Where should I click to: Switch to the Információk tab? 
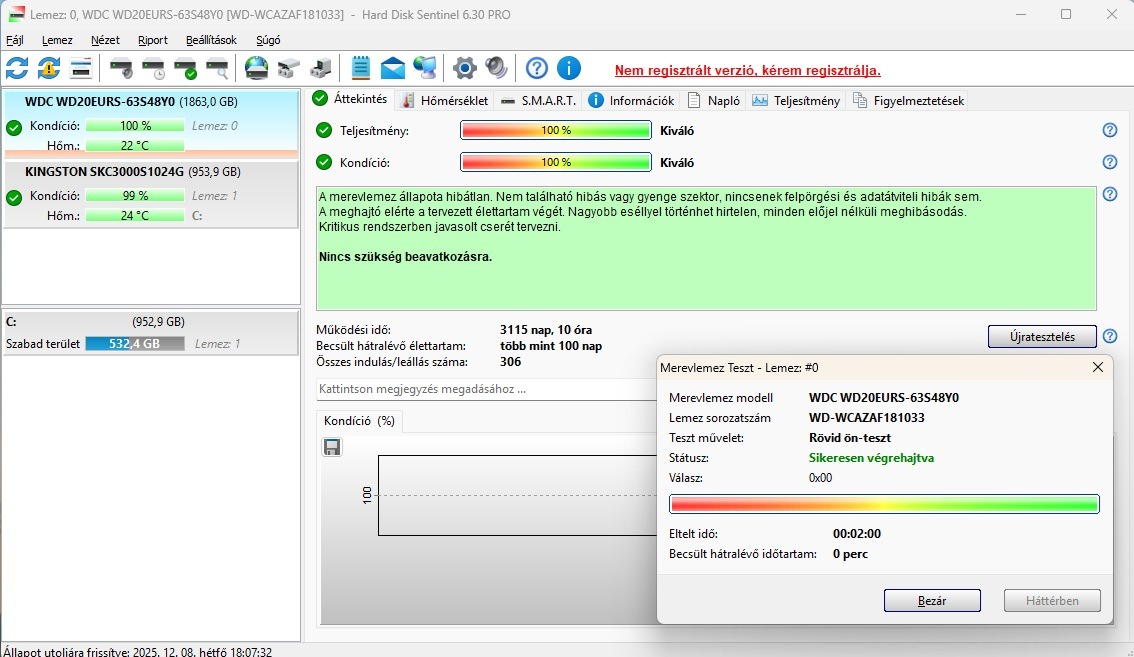(631, 101)
